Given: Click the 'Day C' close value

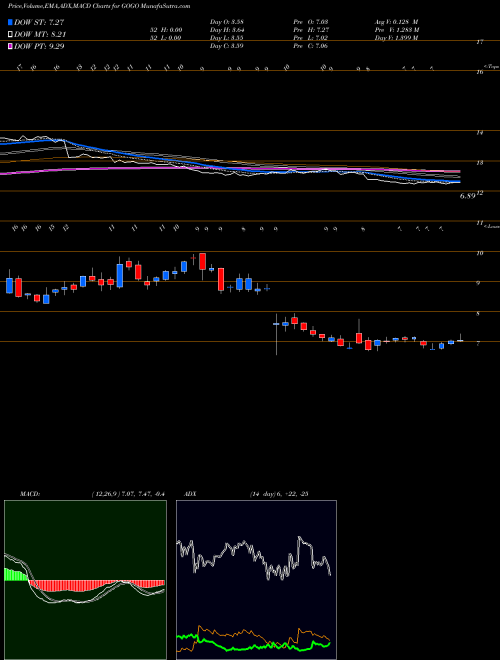Looking at the screenshot, I should (227, 46).
